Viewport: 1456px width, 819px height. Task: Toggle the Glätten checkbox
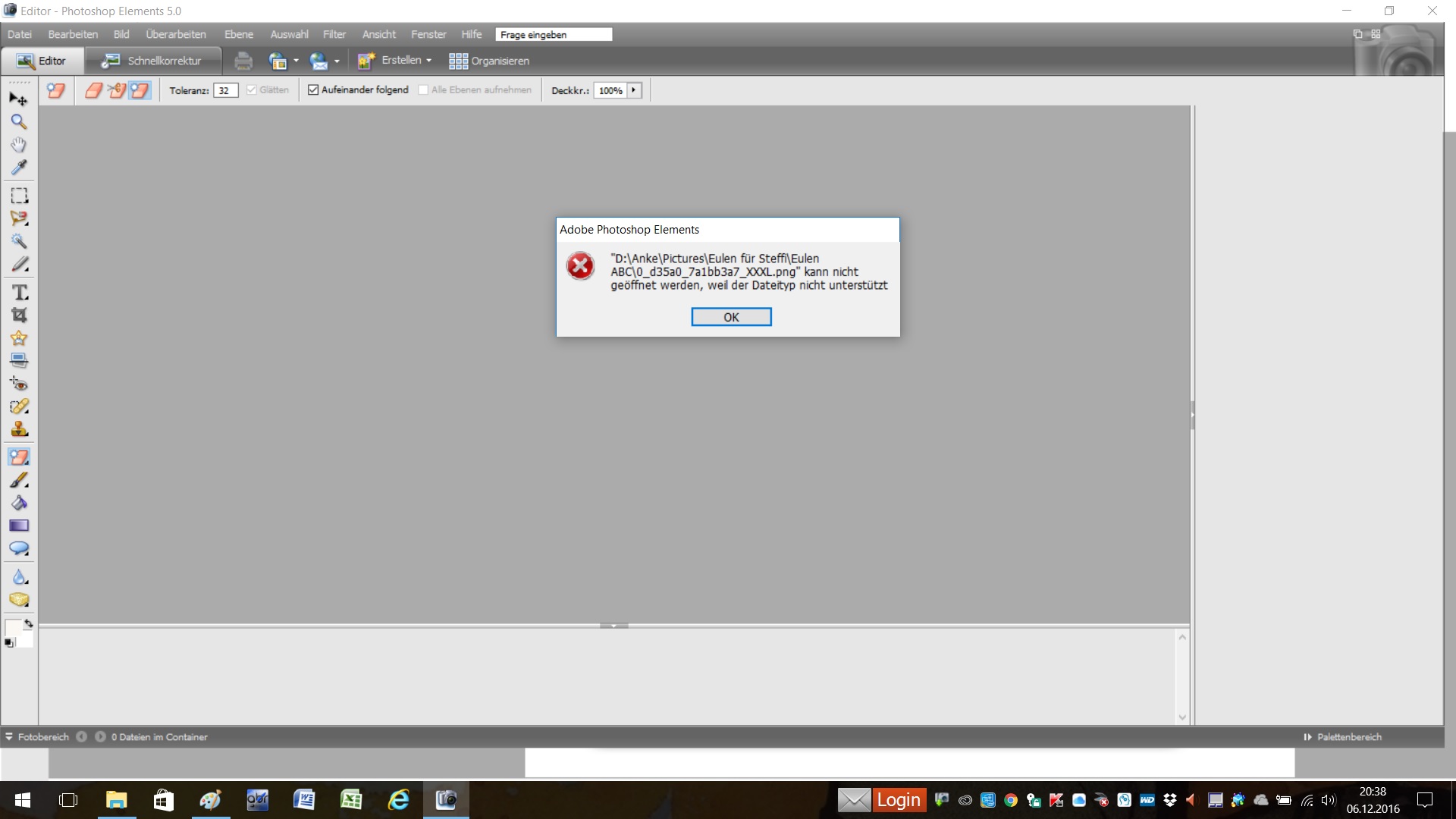click(x=252, y=89)
